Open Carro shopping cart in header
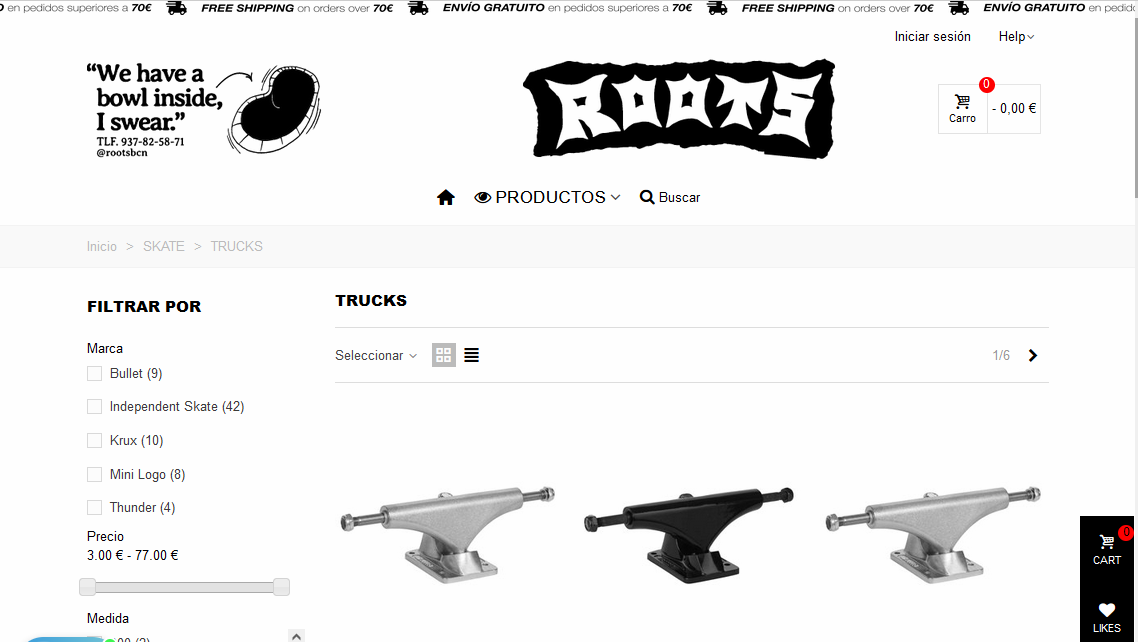 pyautogui.click(x=962, y=109)
